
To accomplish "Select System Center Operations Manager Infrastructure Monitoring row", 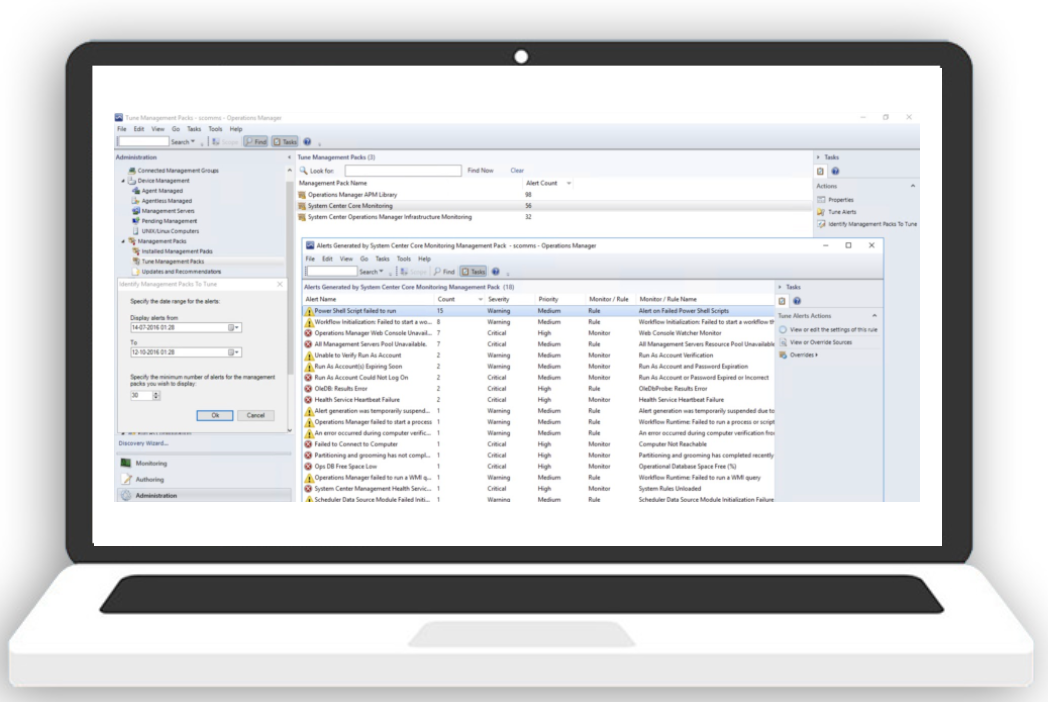I will [x=554, y=217].
